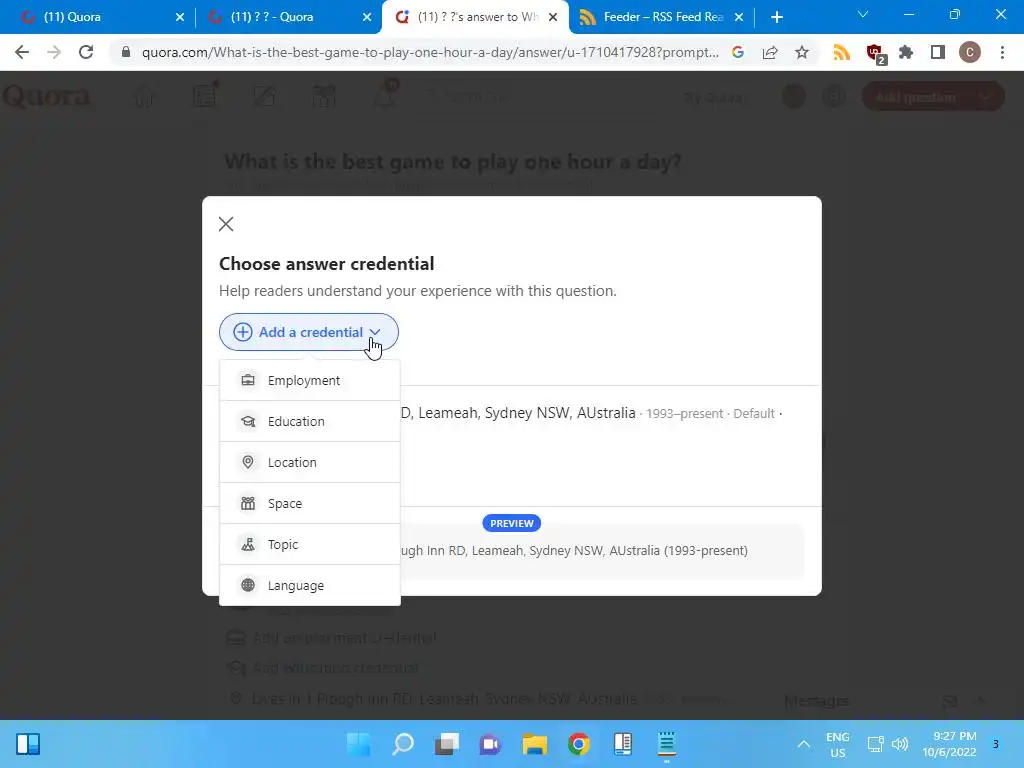Screen dimensions: 1024x768
Task: Click the quora.com address bar
Action: click(x=430, y=52)
